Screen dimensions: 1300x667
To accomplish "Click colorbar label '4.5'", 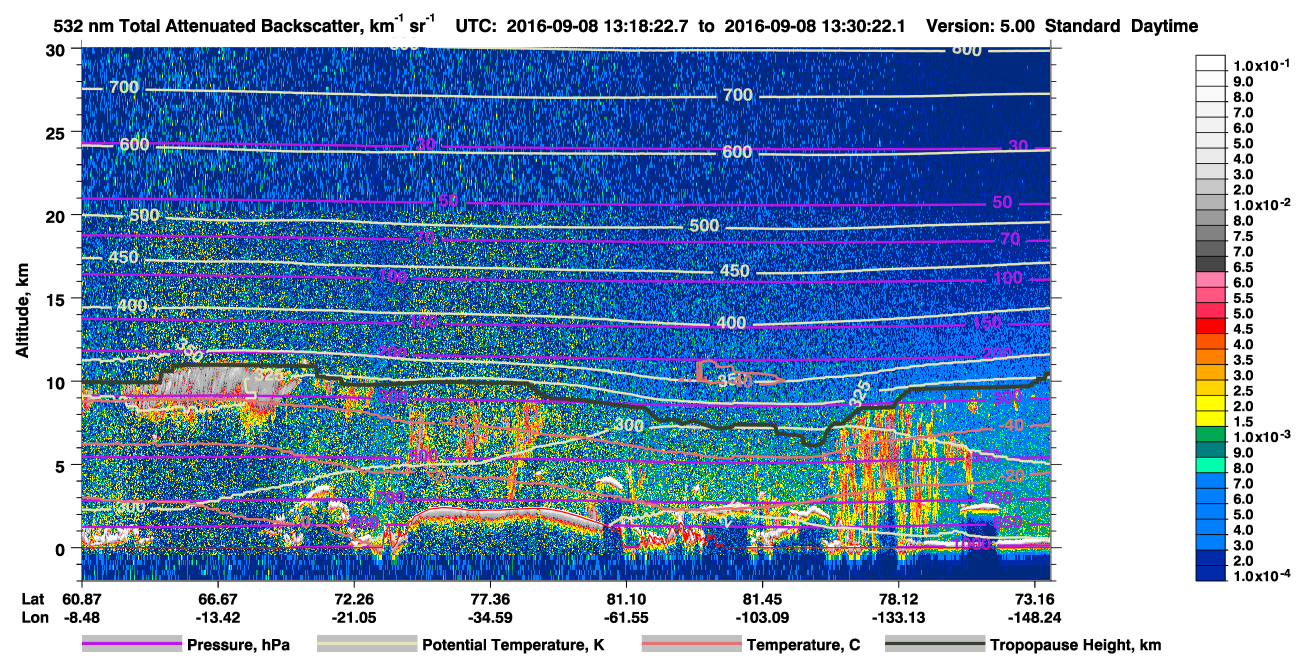I will point(1244,330).
